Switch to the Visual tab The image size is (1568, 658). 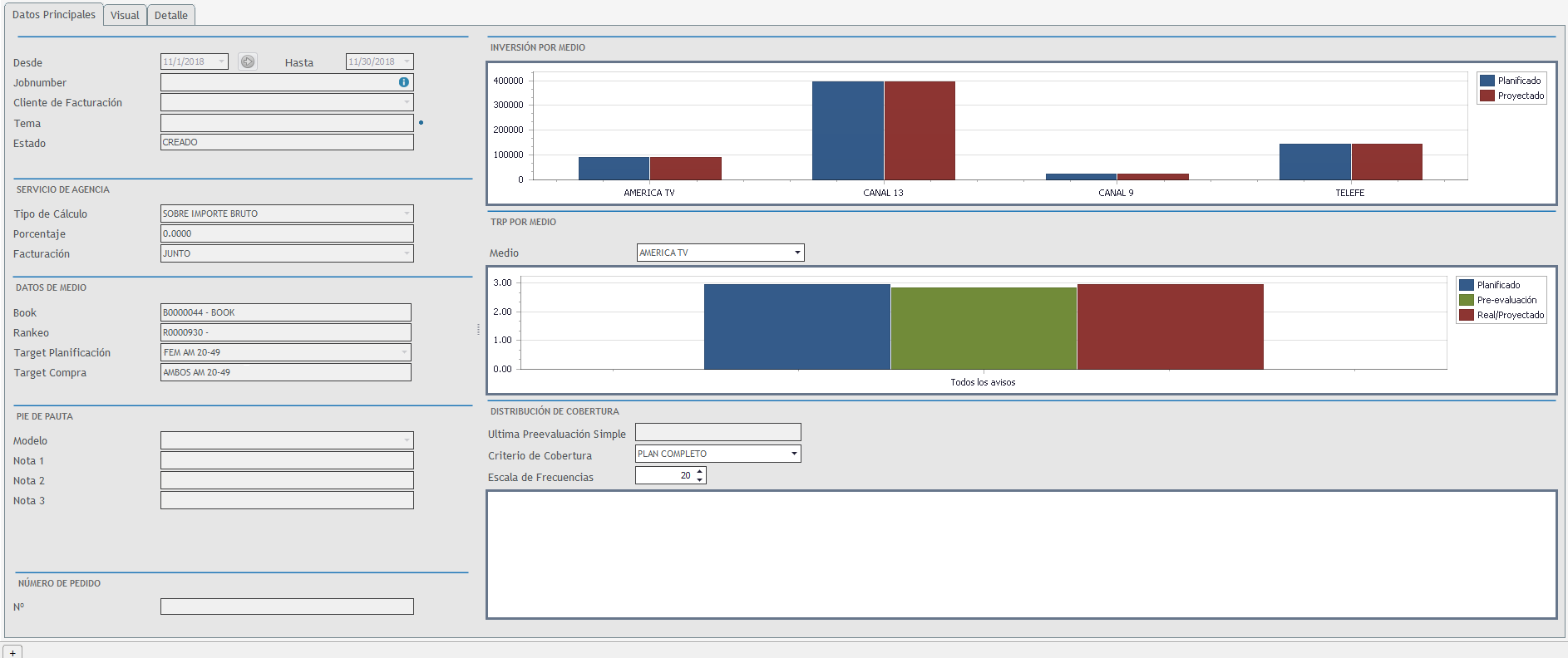click(x=125, y=15)
